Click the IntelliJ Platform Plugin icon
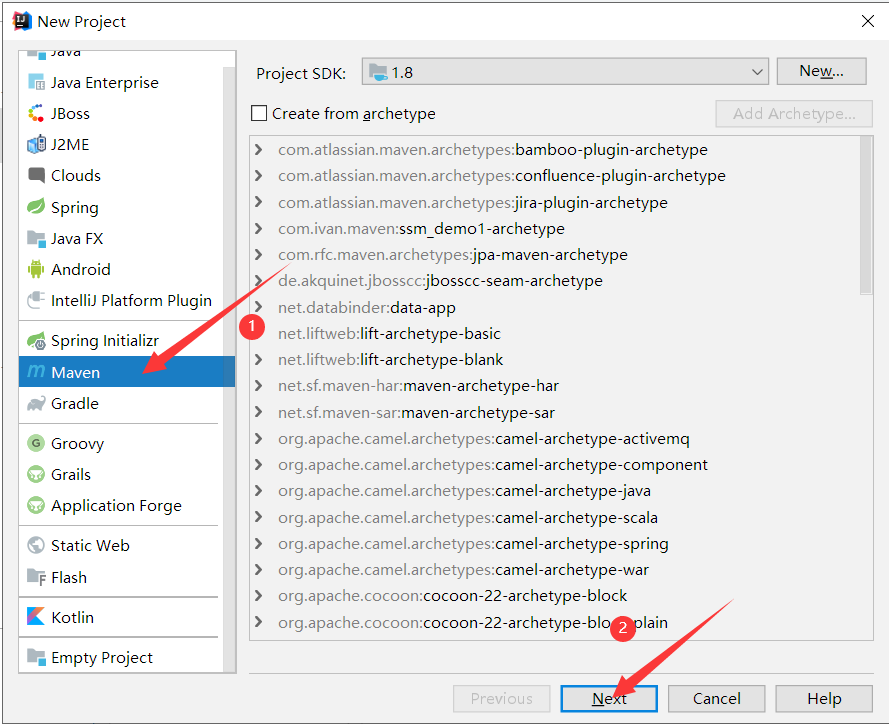 [36, 300]
